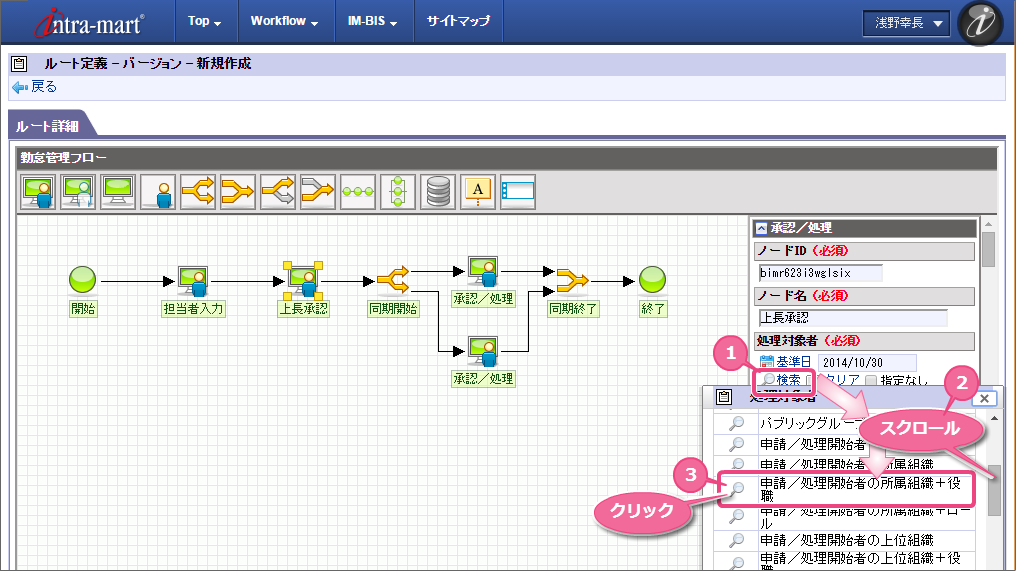Click the property panel scroll-up arrow

pyautogui.click(x=988, y=224)
